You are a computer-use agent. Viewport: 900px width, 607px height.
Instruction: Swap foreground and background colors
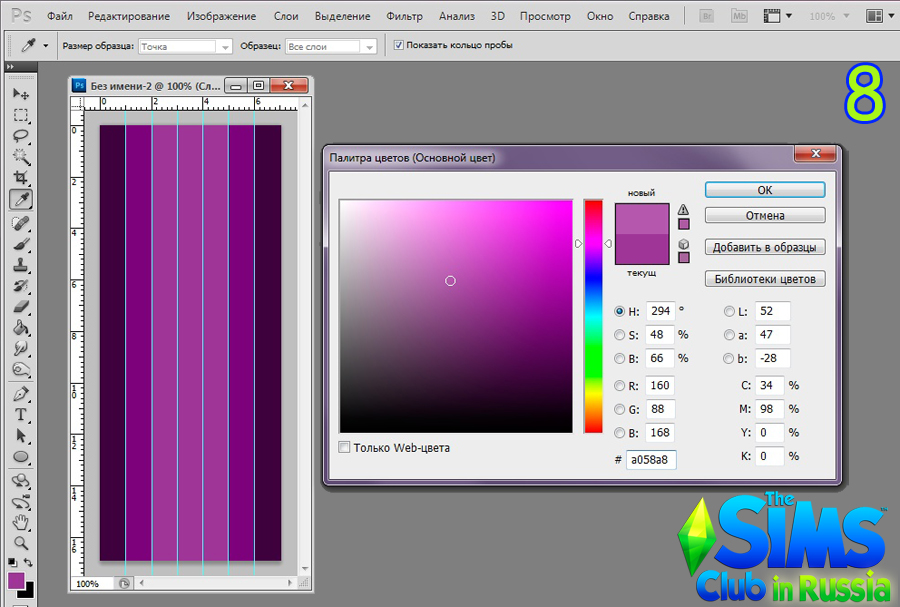pyautogui.click(x=28, y=563)
